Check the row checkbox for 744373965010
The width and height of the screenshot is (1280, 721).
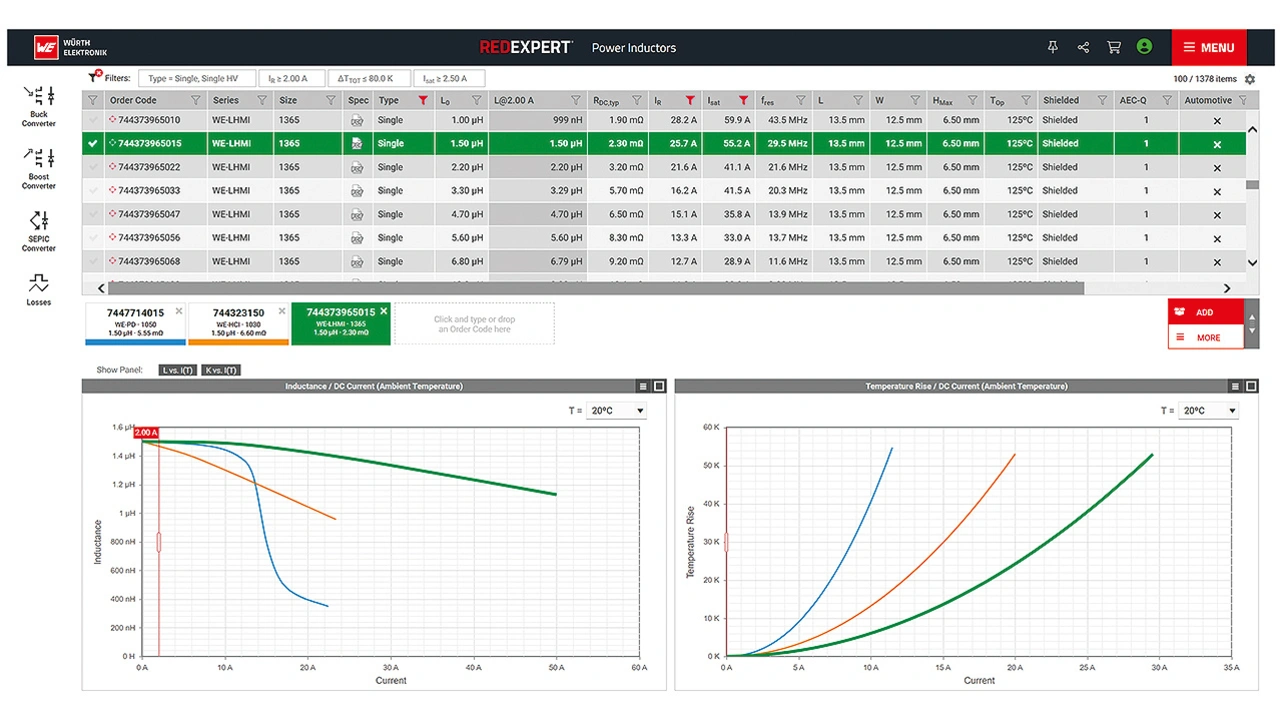click(93, 120)
